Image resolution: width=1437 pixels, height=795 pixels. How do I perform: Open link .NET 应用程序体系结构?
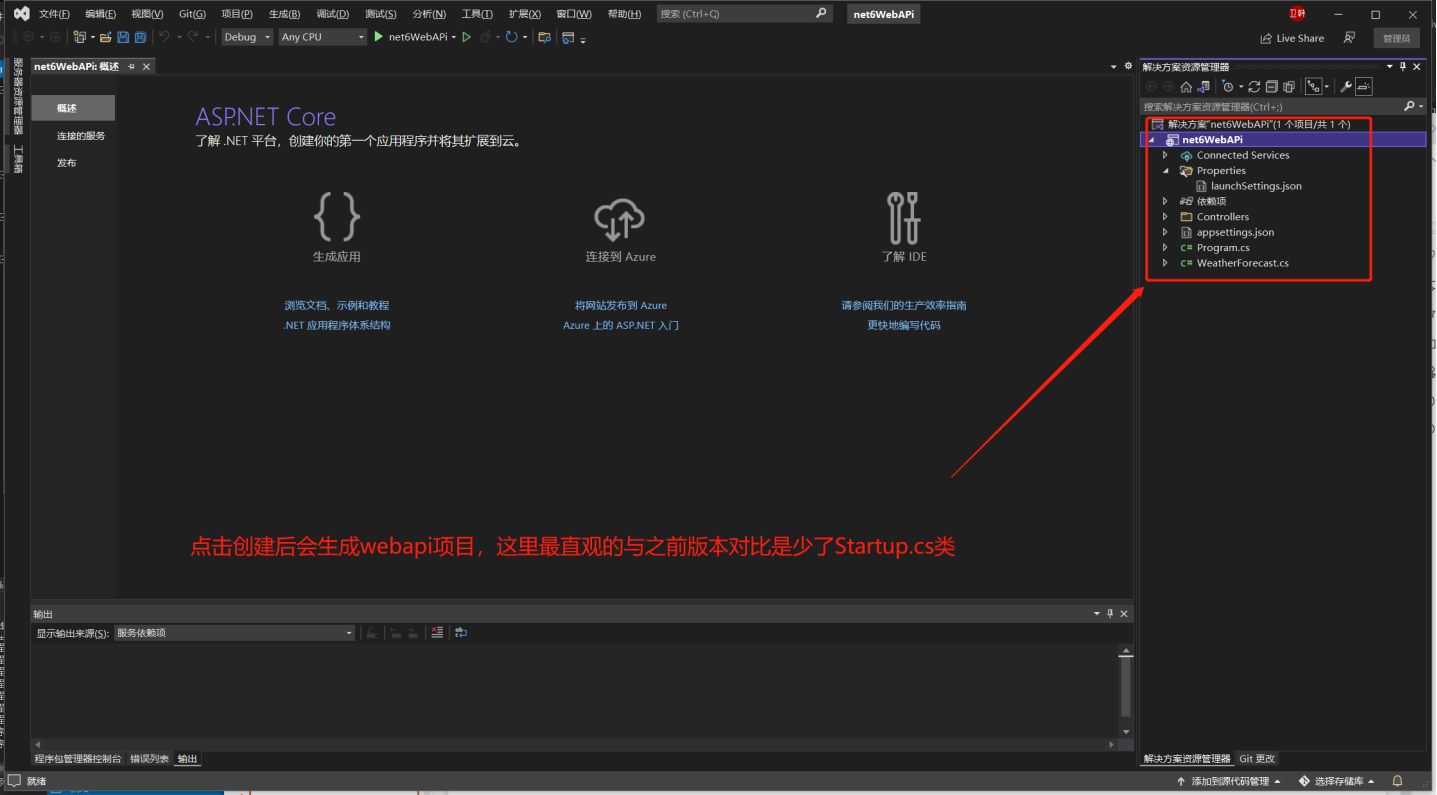tap(337, 325)
